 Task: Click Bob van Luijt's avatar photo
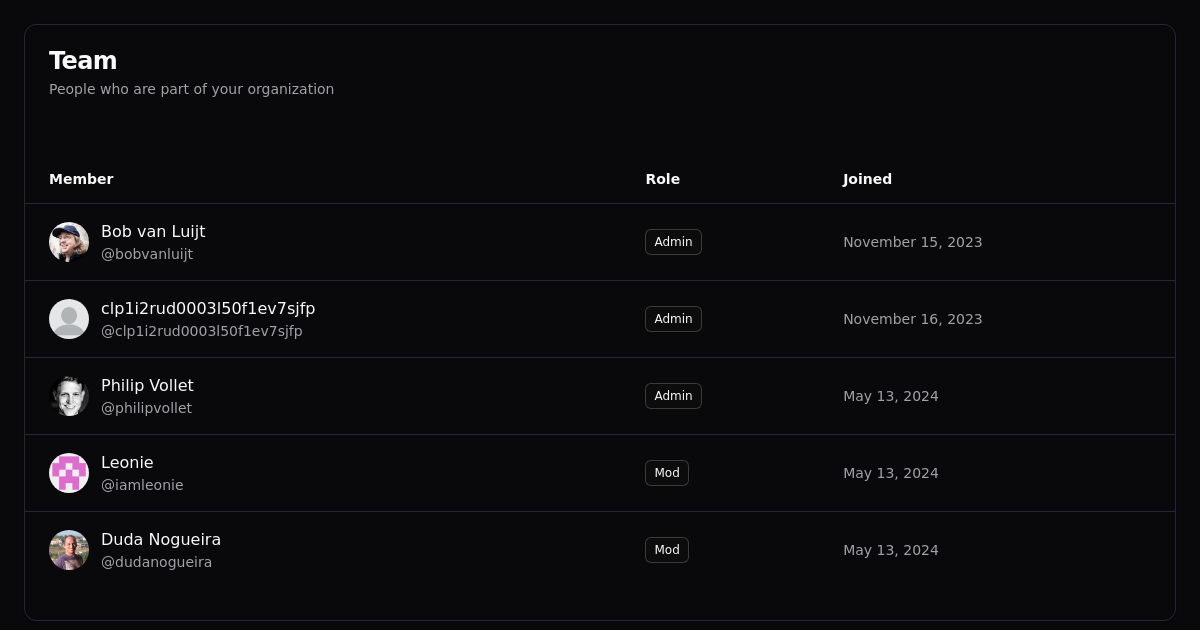pos(69,242)
